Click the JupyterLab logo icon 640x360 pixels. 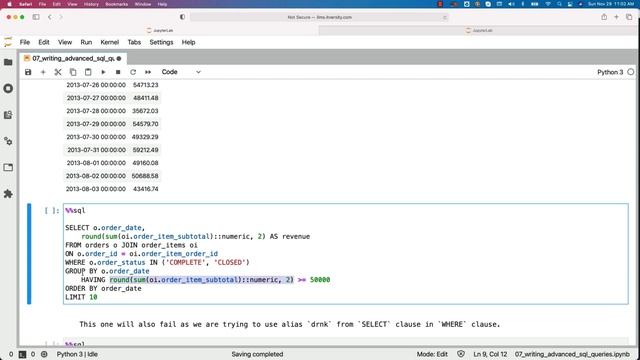click(8, 42)
